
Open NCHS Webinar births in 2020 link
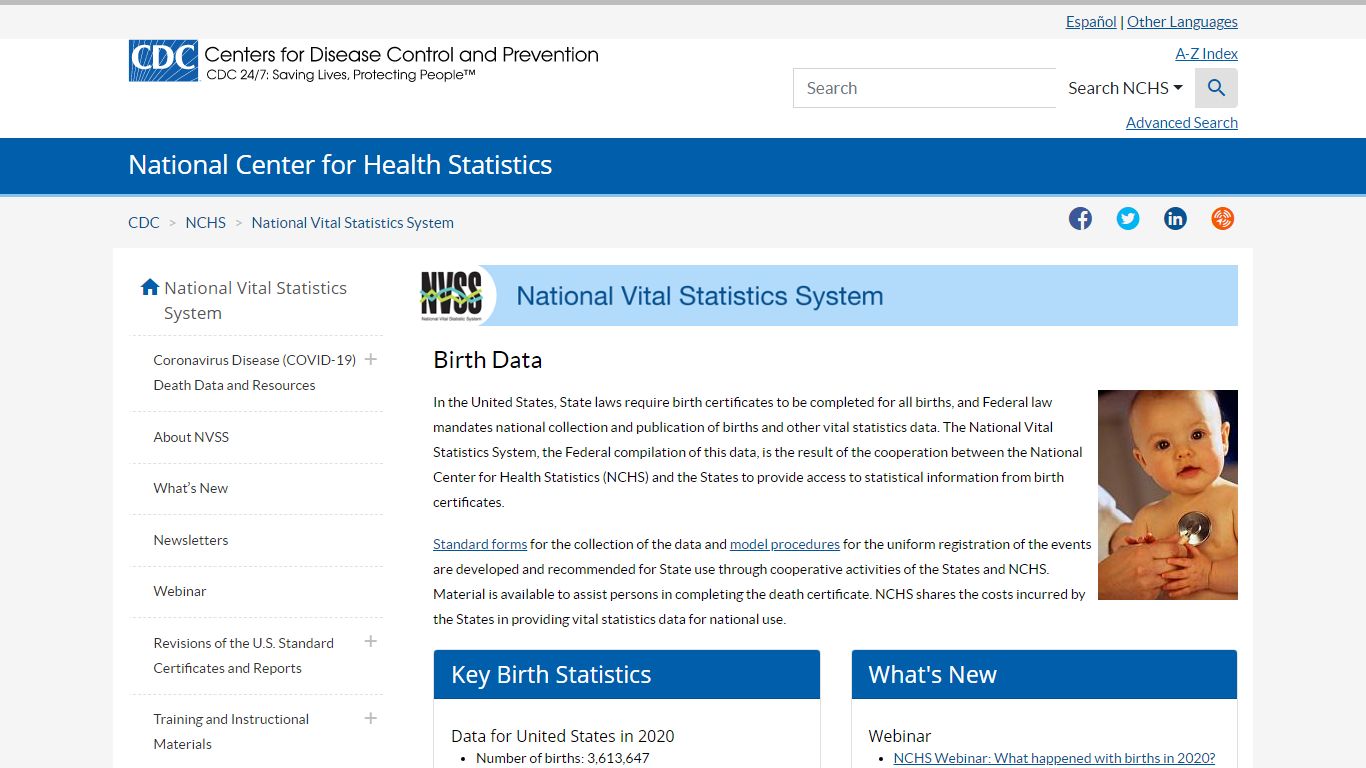1054,758
